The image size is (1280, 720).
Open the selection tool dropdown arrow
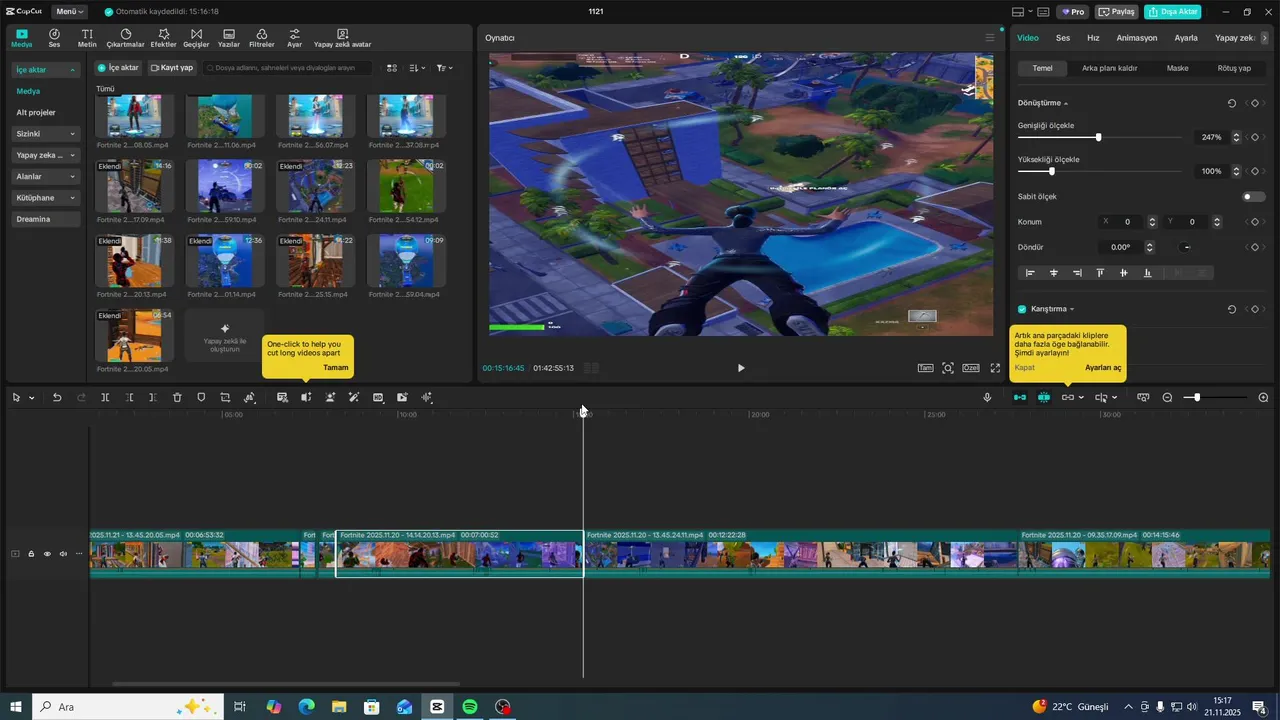pyautogui.click(x=32, y=398)
